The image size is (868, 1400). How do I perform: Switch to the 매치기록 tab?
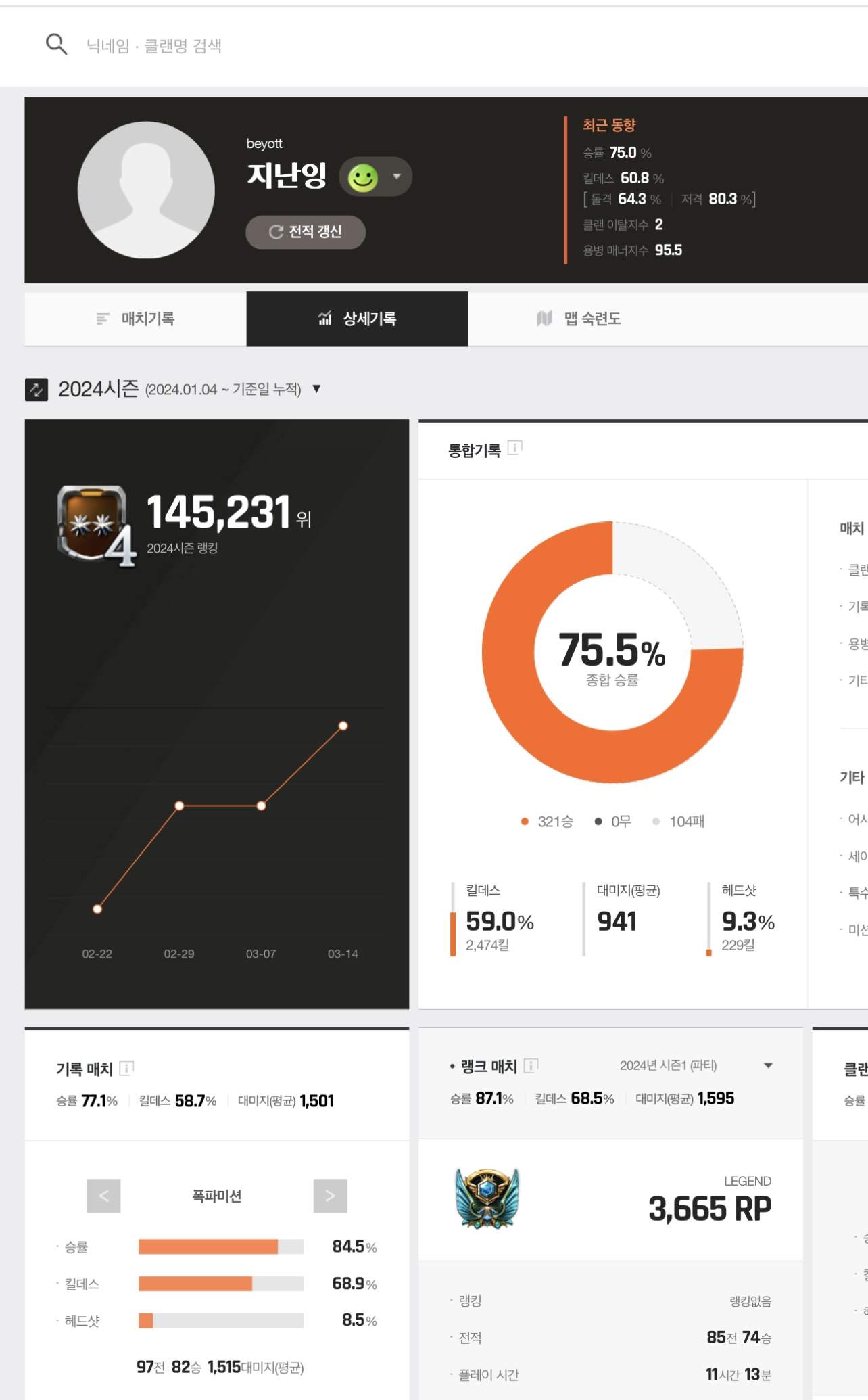[x=135, y=319]
